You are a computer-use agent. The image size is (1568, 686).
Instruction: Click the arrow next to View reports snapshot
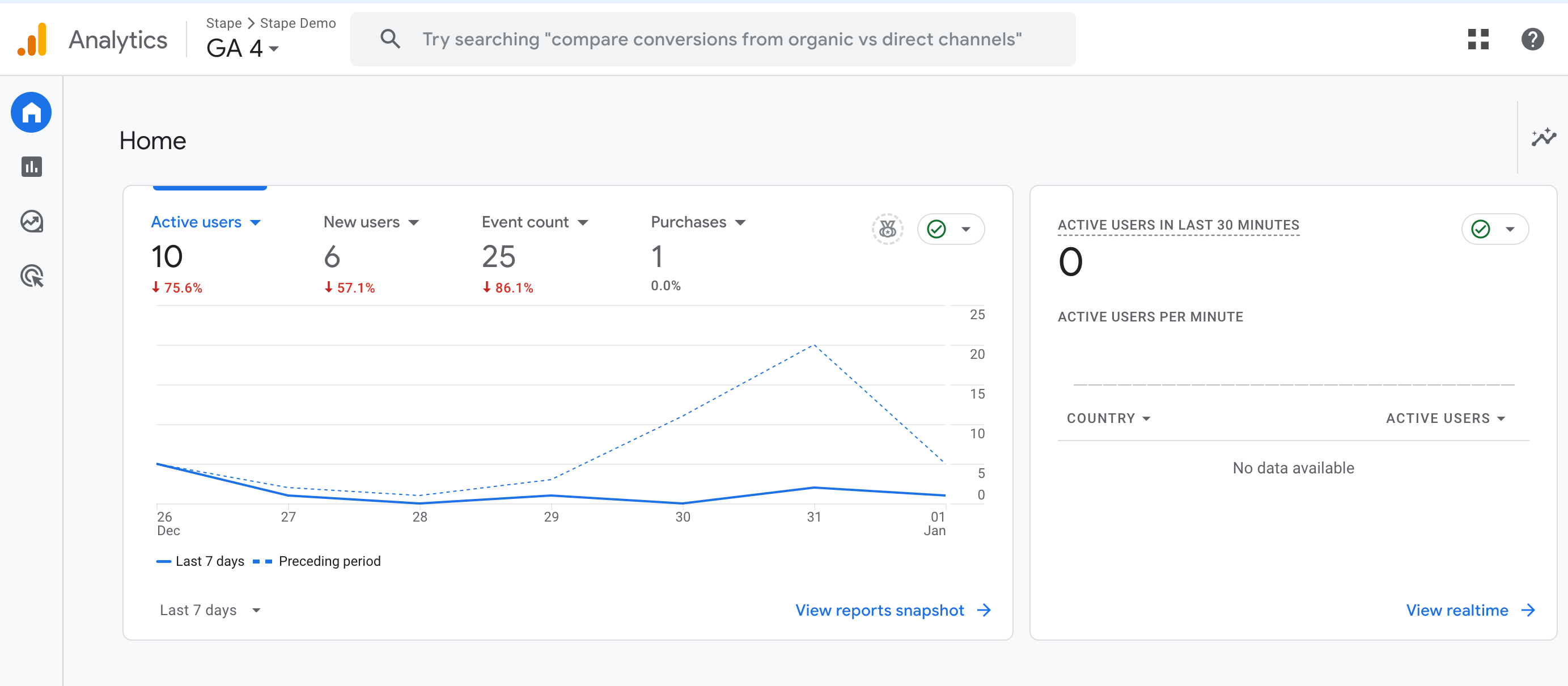(984, 610)
